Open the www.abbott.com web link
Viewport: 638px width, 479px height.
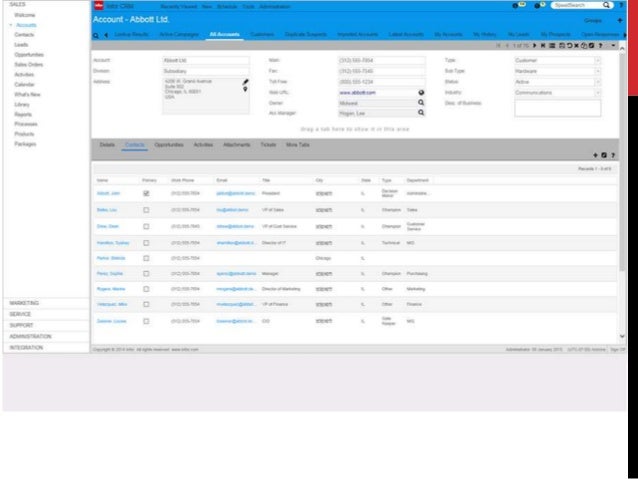click(x=358, y=93)
